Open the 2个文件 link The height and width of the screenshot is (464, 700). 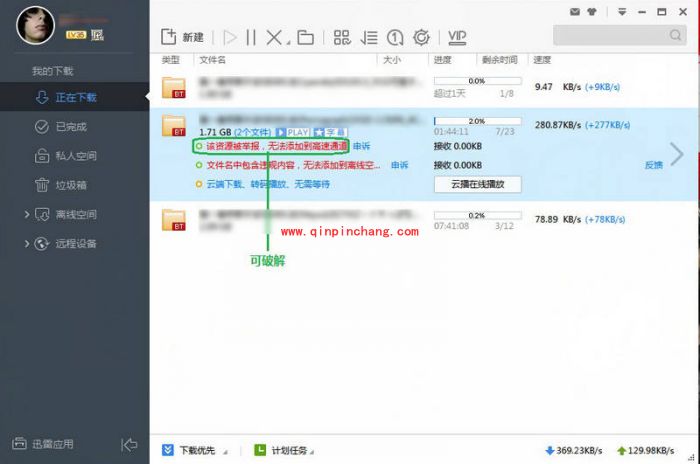tap(253, 132)
